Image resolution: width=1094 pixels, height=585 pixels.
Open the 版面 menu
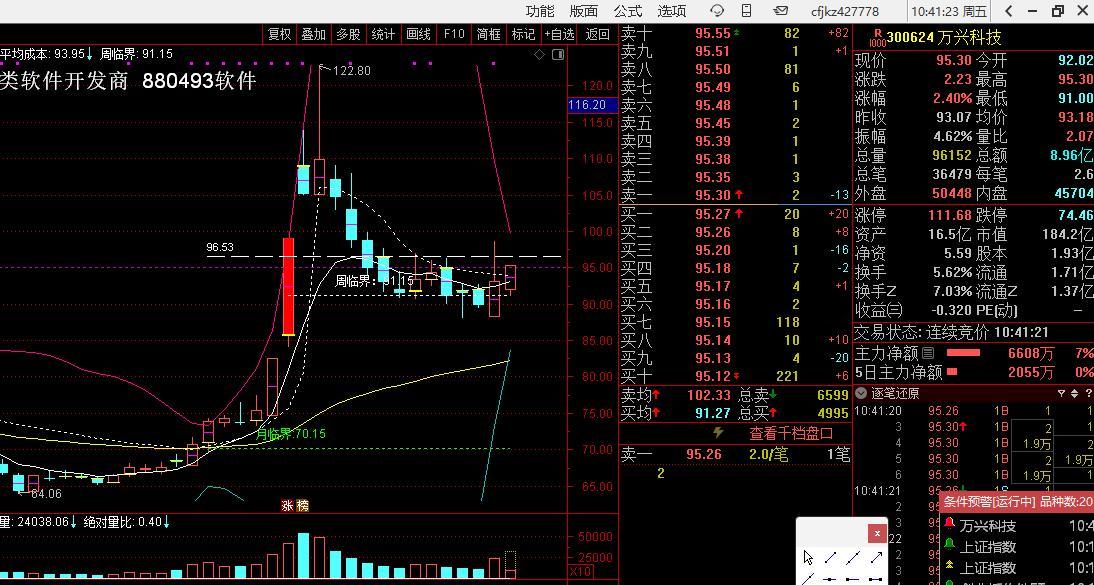point(584,11)
